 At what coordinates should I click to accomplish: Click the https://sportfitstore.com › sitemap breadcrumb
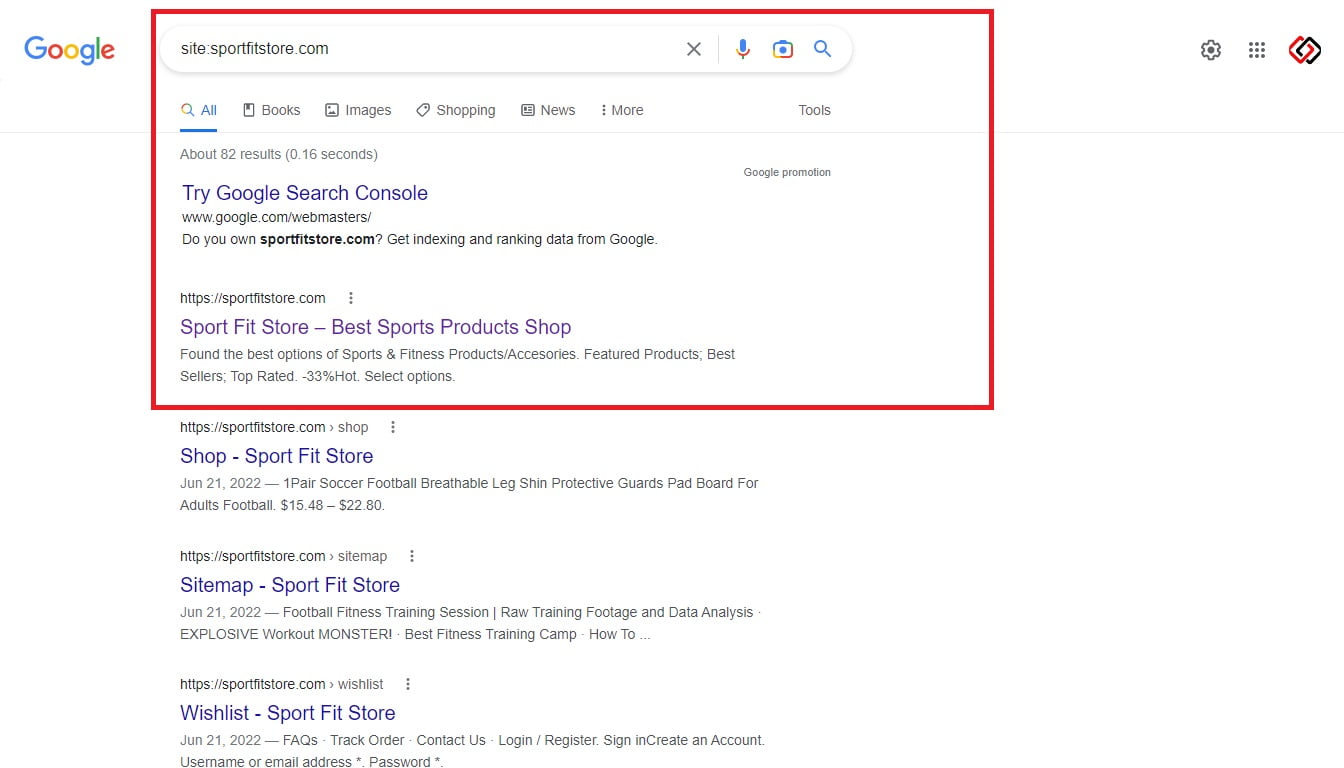283,556
